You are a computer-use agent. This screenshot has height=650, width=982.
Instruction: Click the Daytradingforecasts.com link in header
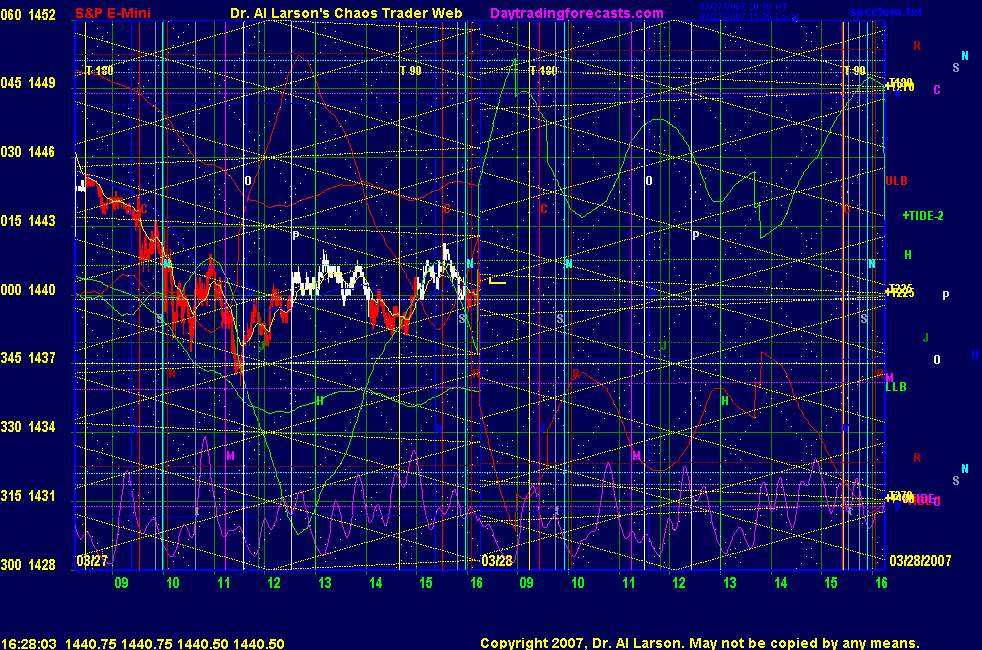[x=577, y=13]
